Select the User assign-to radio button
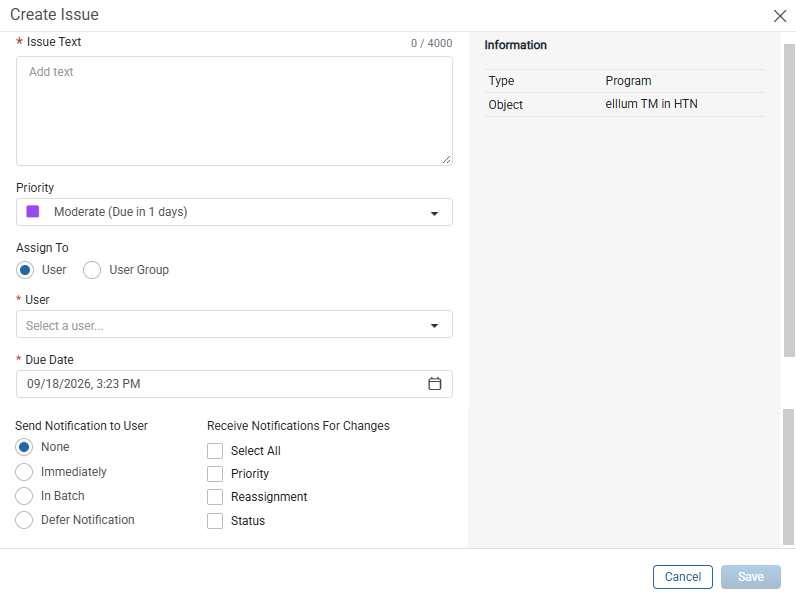Viewport: 796px width, 603px height. pyautogui.click(x=25, y=270)
